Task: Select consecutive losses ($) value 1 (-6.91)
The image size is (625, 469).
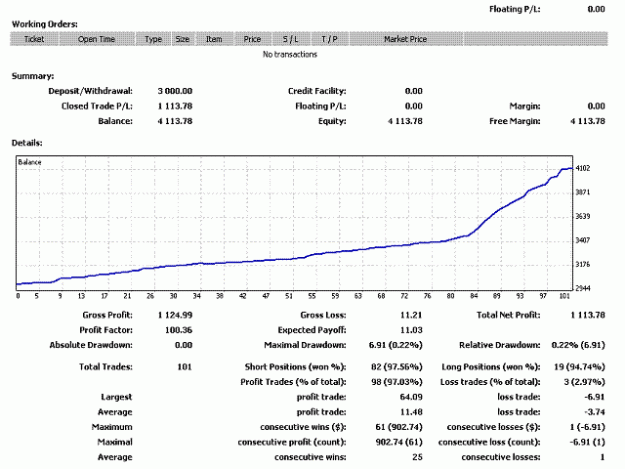Action: click(x=587, y=427)
